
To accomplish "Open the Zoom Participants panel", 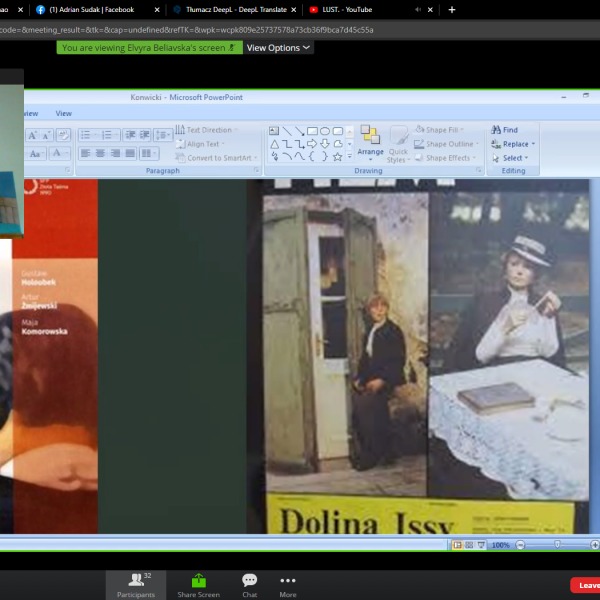I will click(x=136, y=585).
